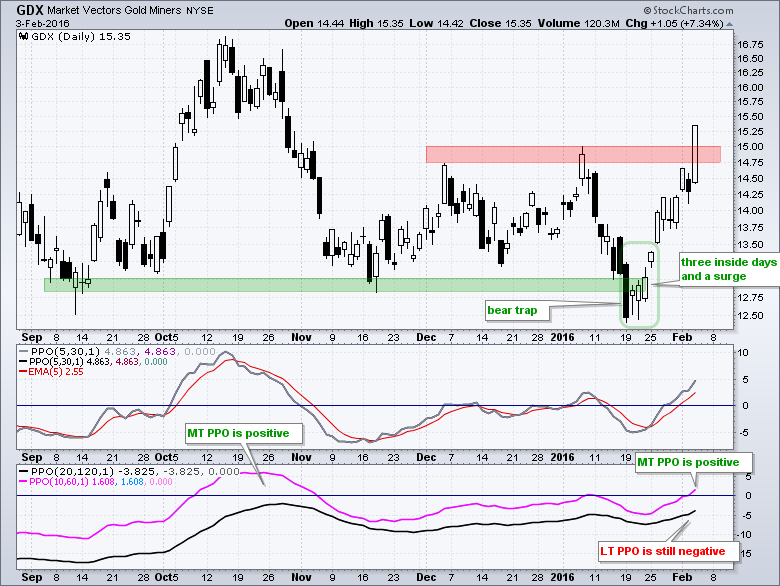The image size is (780, 586).
Task: Click the red EMA(5) legend line marker
Action: [23, 372]
